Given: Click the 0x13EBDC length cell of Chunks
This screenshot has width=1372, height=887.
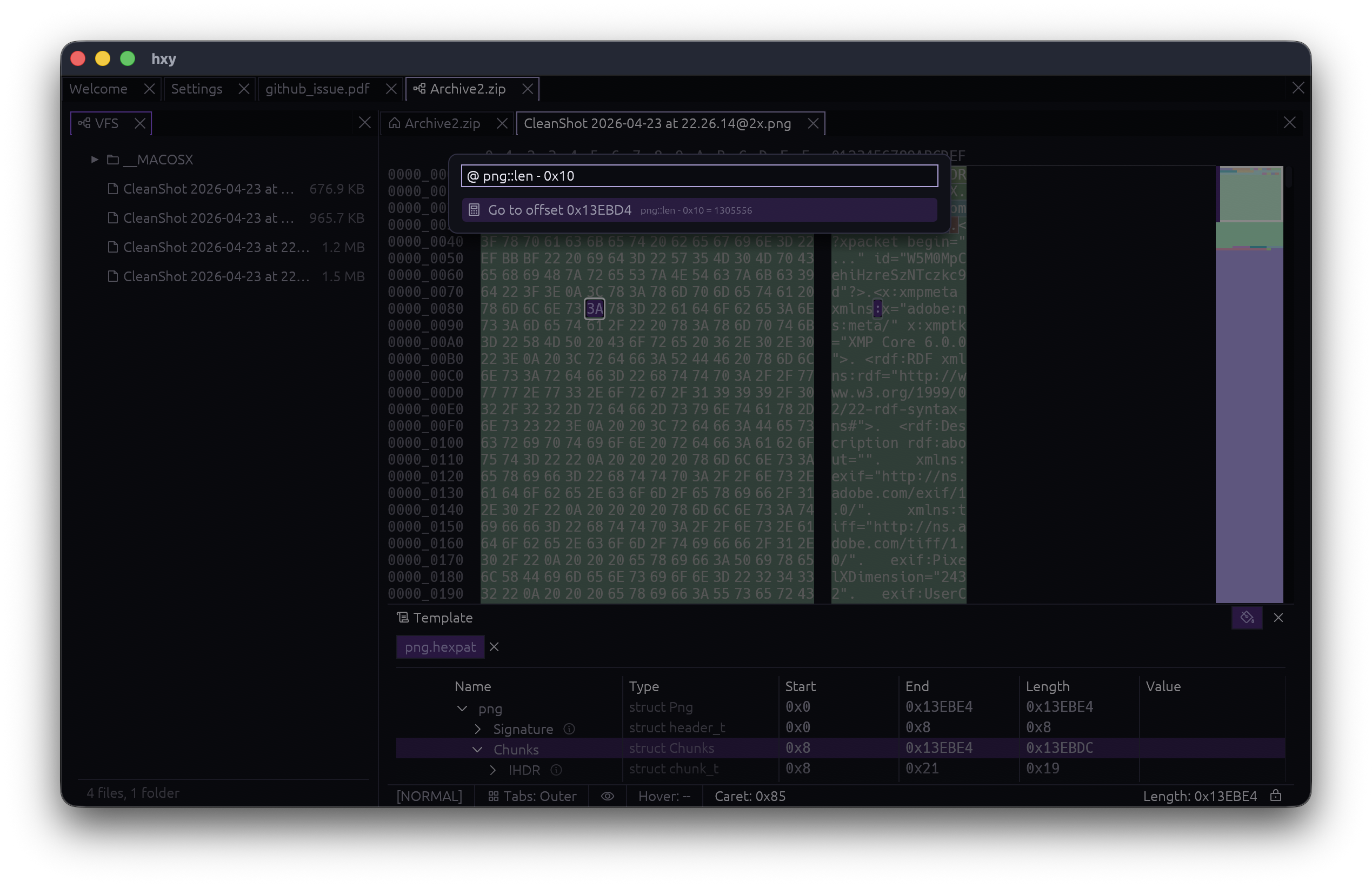Looking at the screenshot, I should pos(1060,748).
